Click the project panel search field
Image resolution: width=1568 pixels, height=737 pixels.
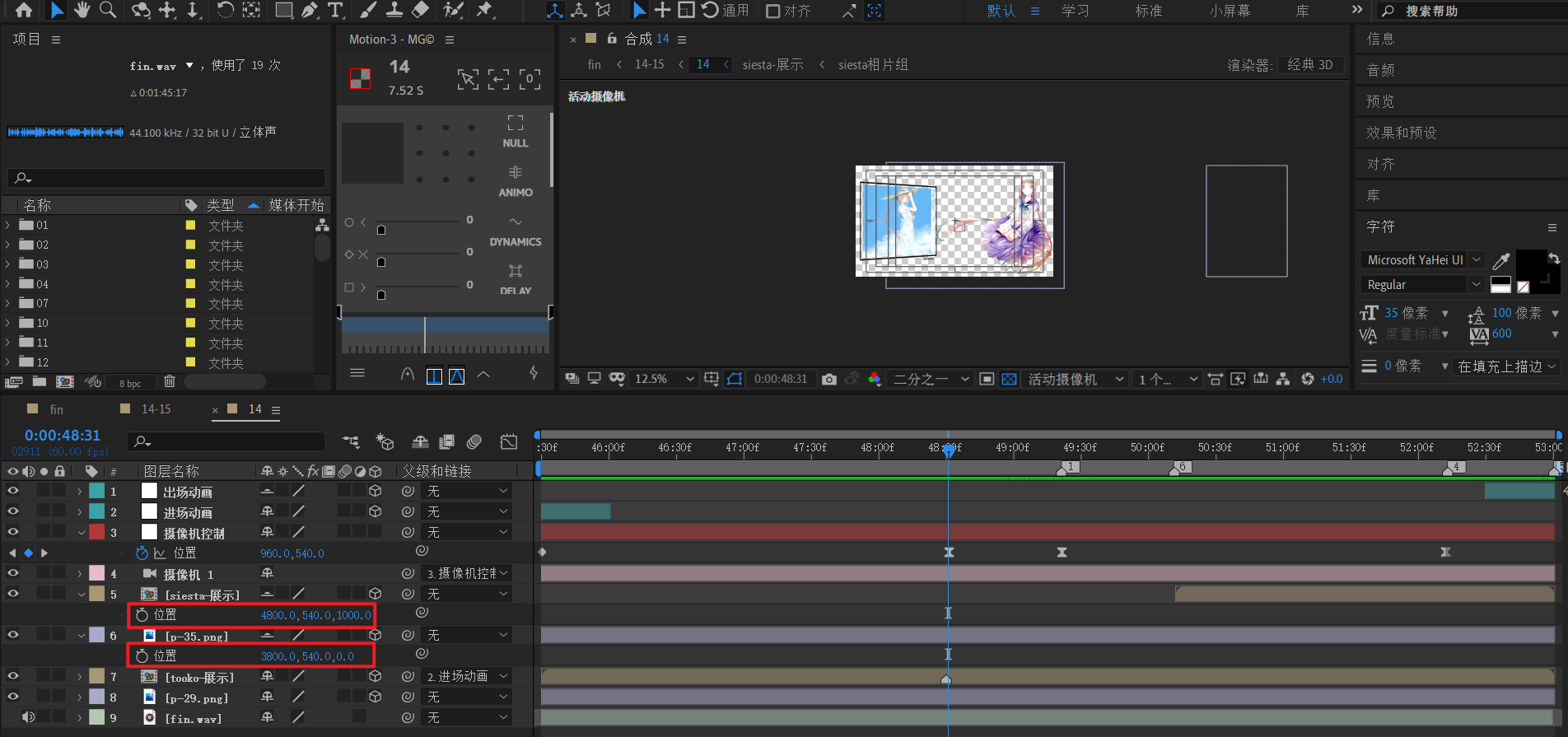166,178
